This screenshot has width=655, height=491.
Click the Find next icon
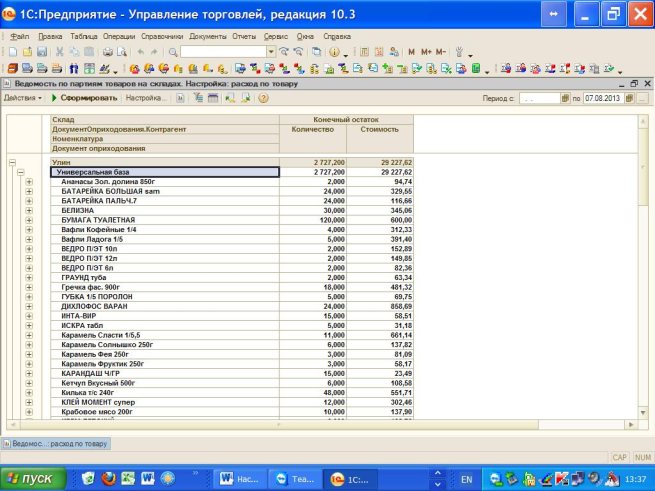pos(284,52)
